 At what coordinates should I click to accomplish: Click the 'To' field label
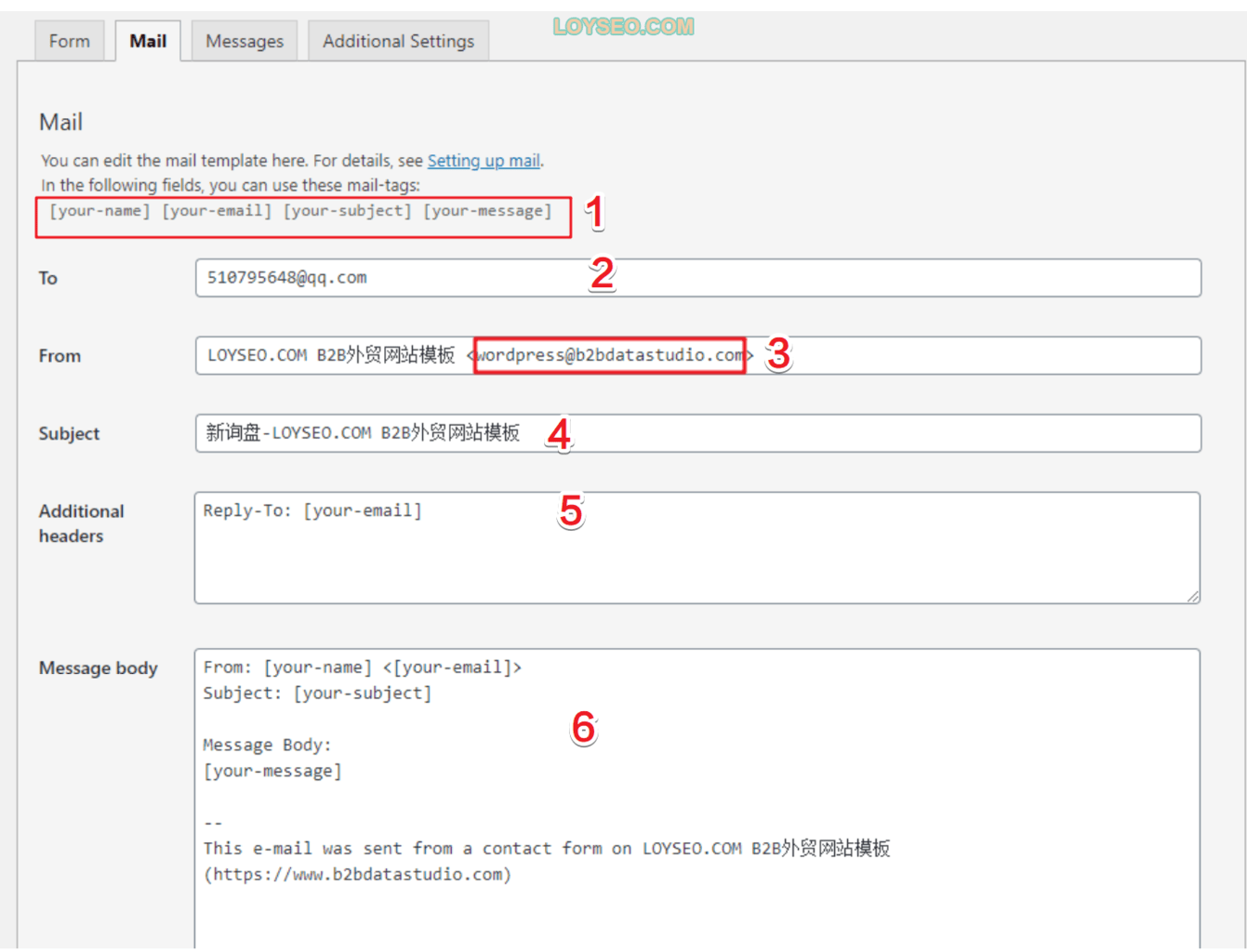pyautogui.click(x=48, y=278)
